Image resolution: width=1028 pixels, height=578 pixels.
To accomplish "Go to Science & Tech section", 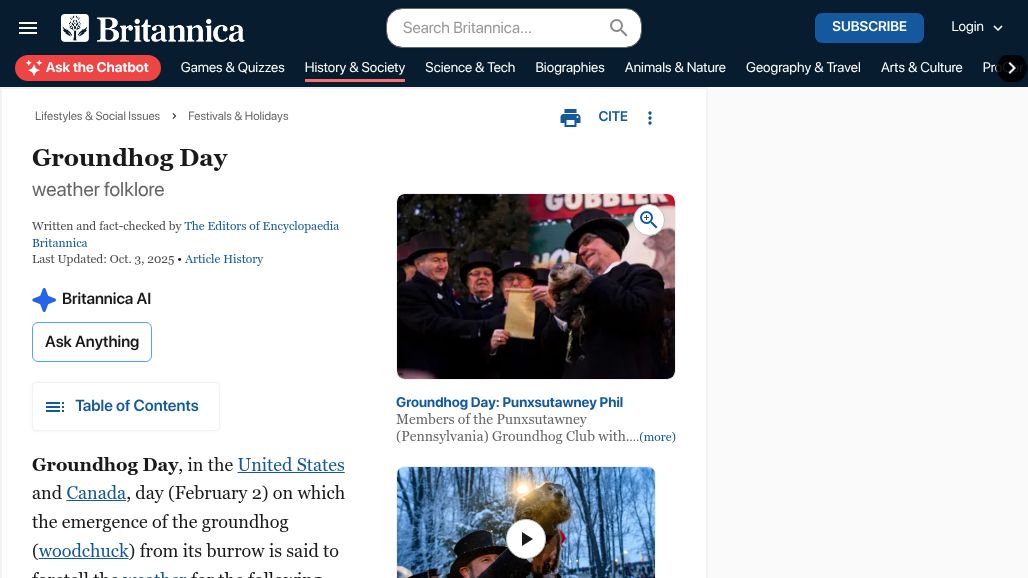I will (x=470, y=67).
